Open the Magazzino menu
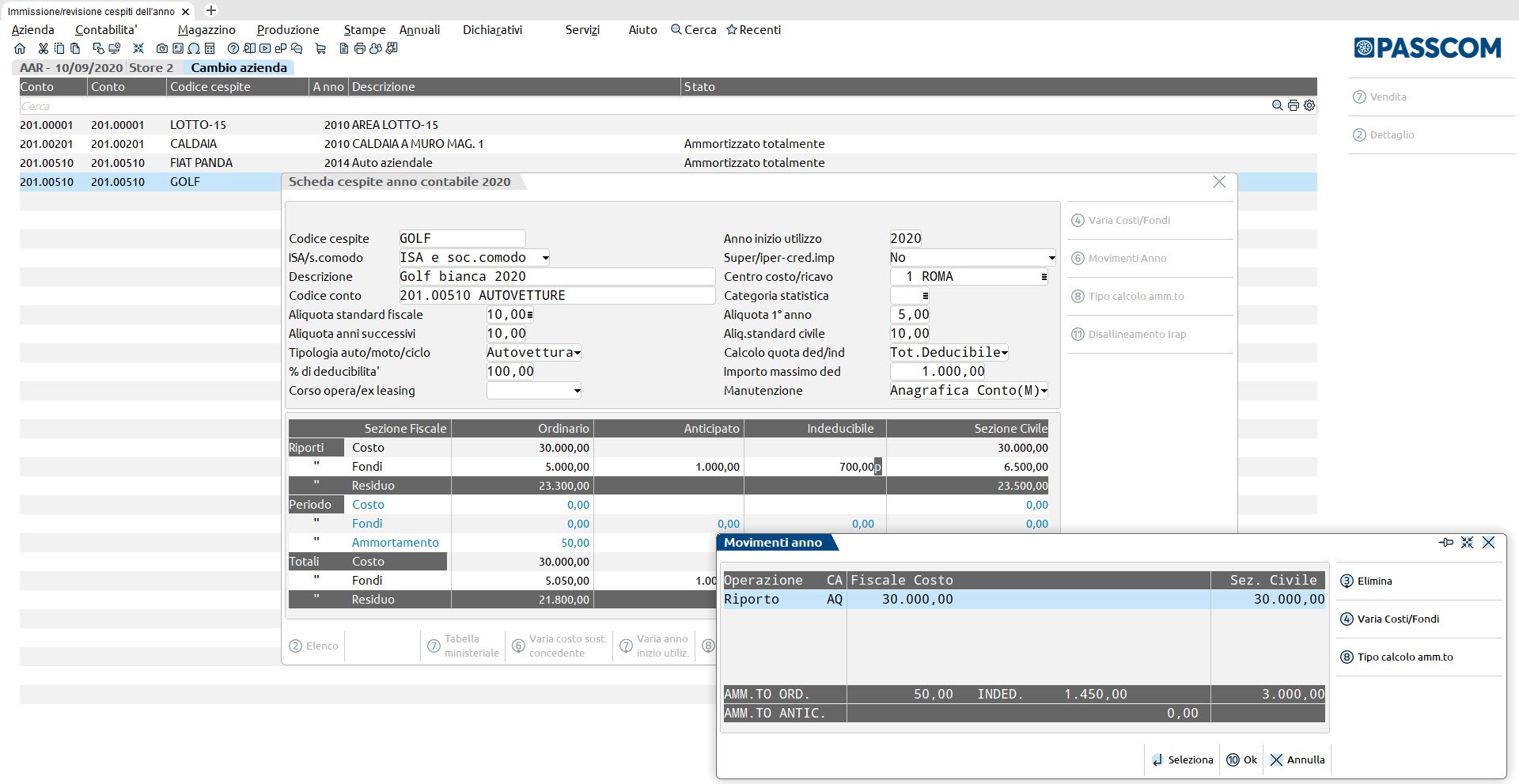Image resolution: width=1519 pixels, height=784 pixels. [x=206, y=30]
